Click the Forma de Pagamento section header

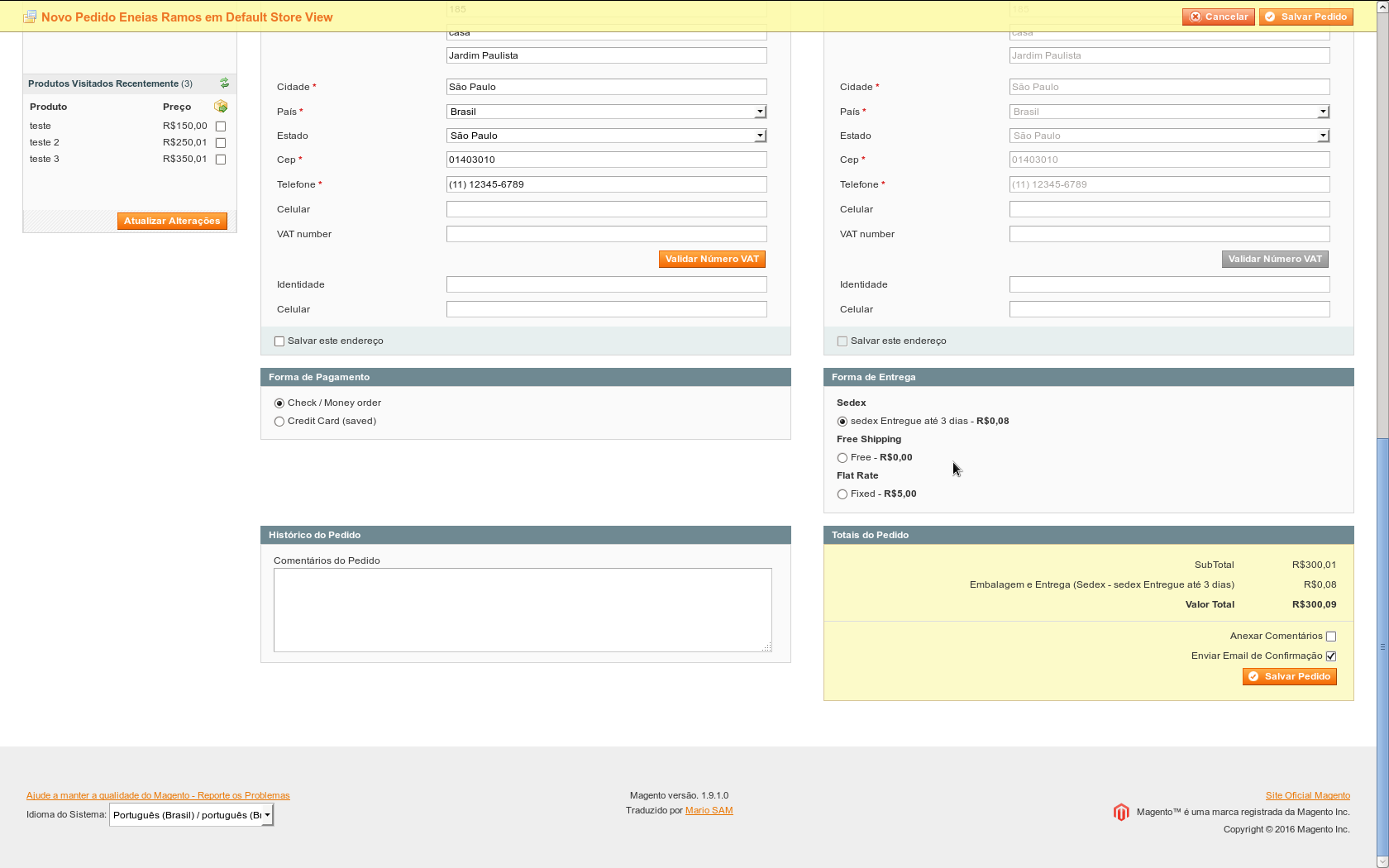[x=526, y=377]
